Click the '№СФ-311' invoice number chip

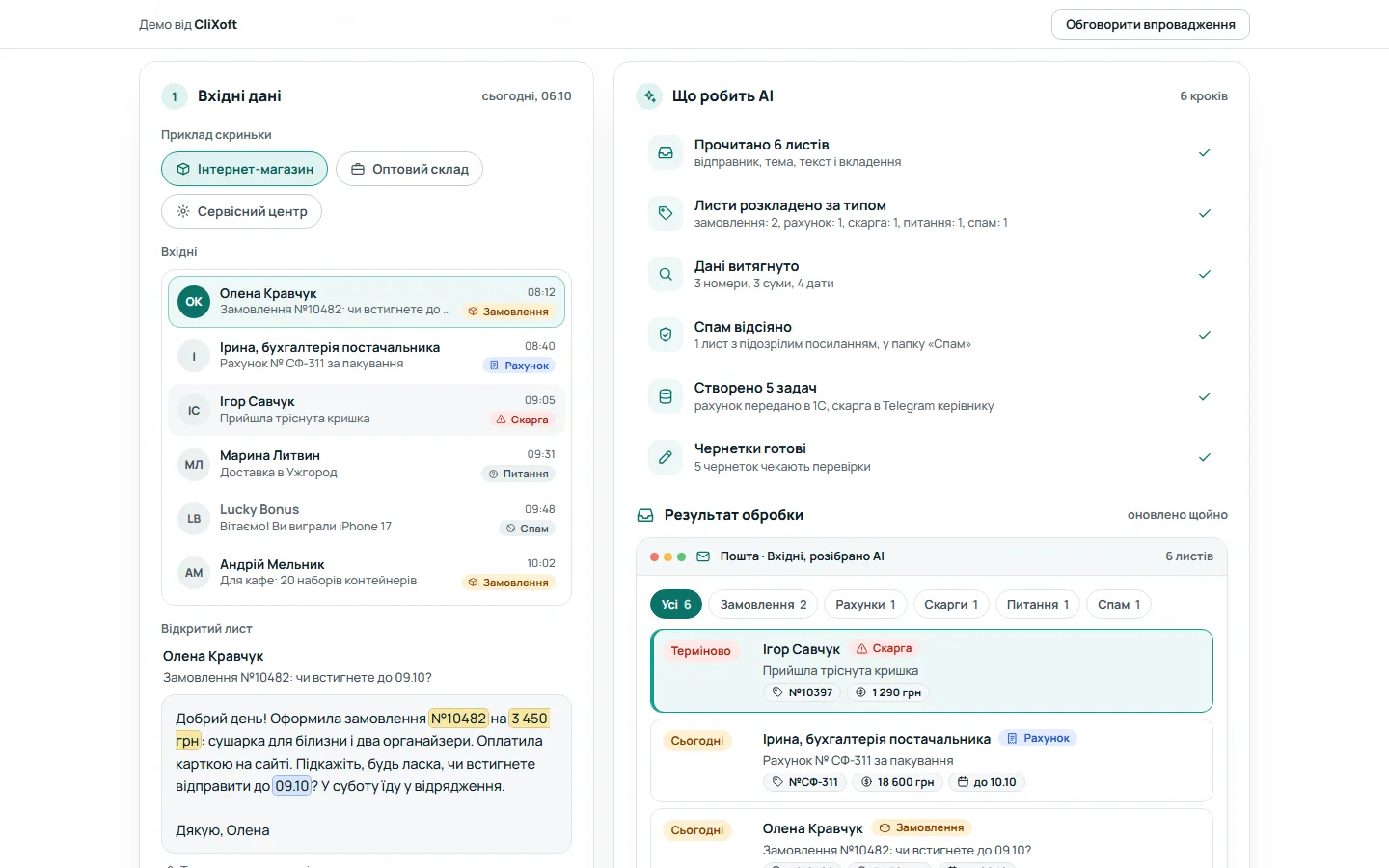804,782
